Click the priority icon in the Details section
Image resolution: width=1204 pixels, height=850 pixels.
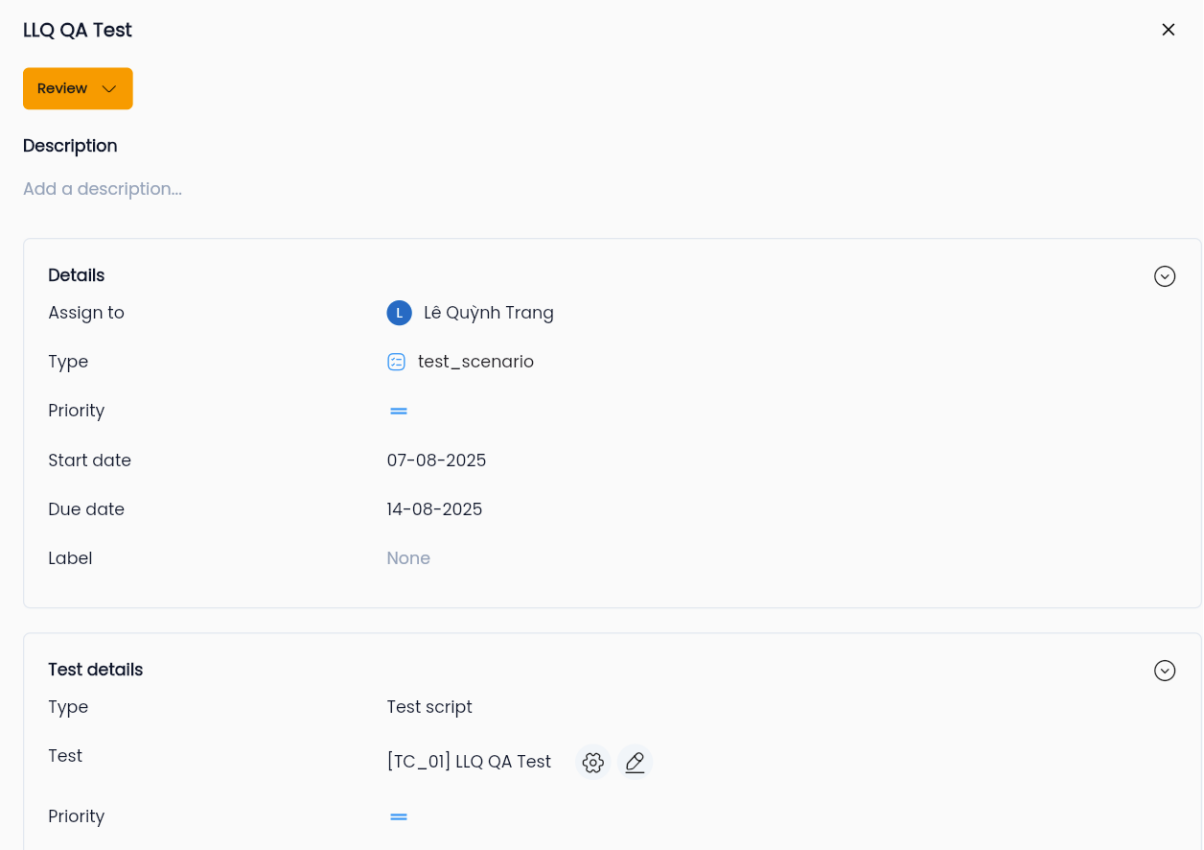tap(399, 411)
